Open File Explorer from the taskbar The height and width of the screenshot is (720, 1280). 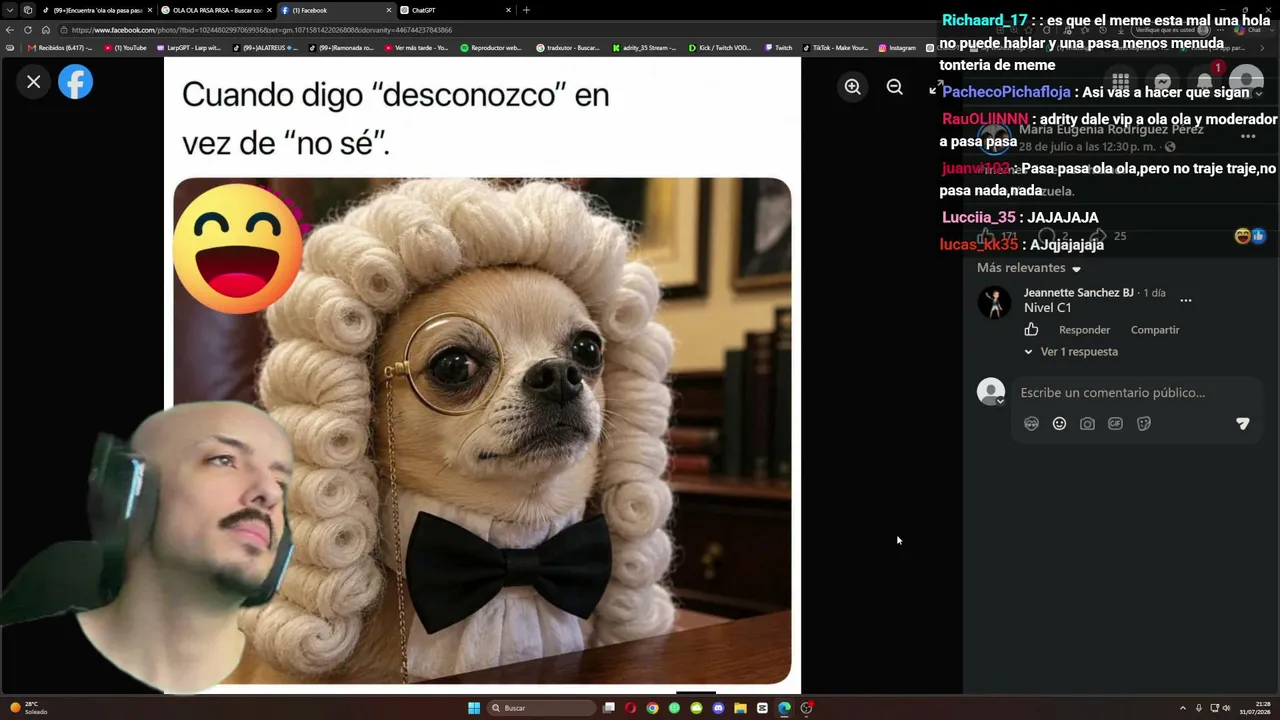click(740, 708)
